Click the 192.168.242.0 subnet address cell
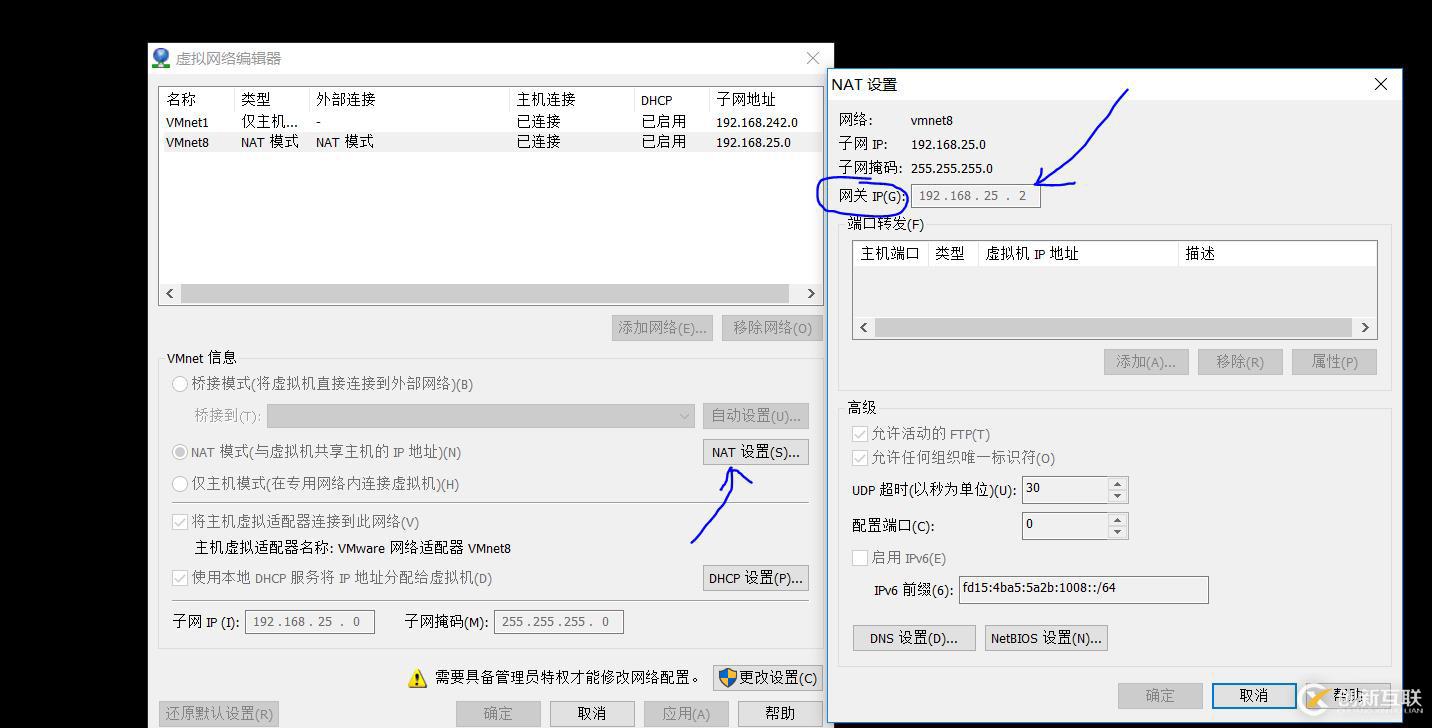Screen dimensions: 1432x728 (757, 122)
